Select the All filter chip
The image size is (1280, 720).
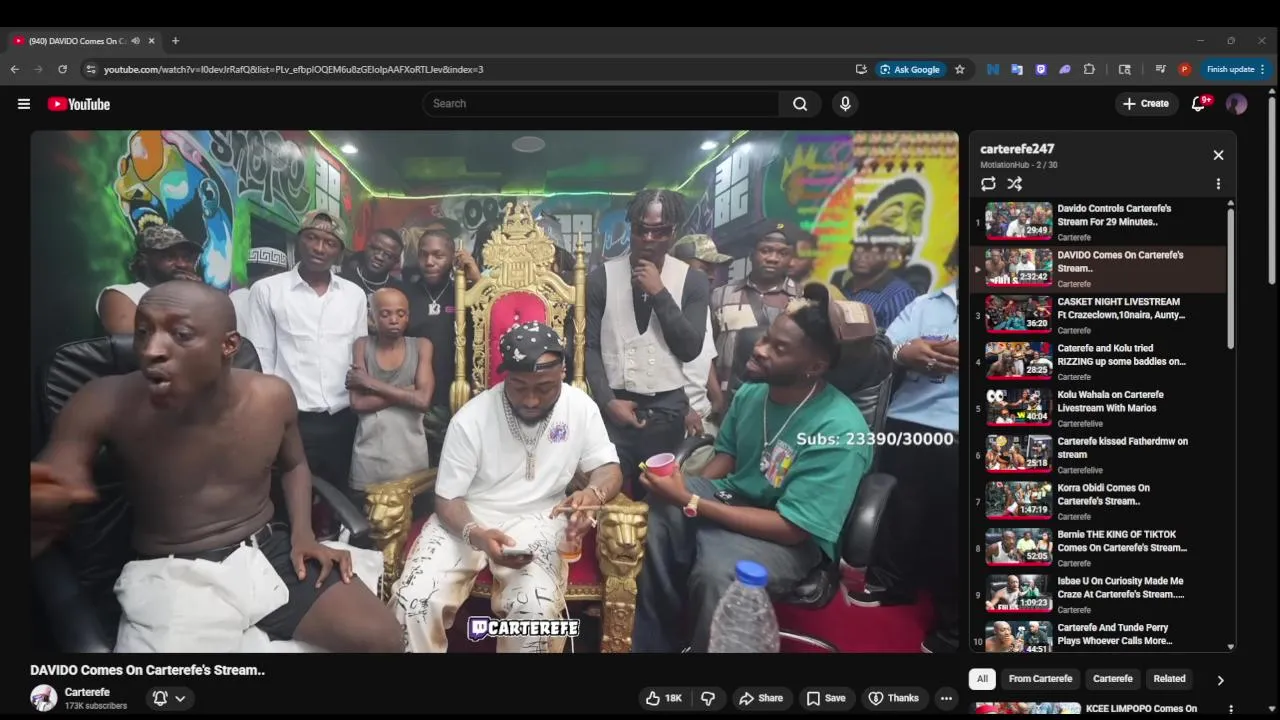pyautogui.click(x=982, y=679)
